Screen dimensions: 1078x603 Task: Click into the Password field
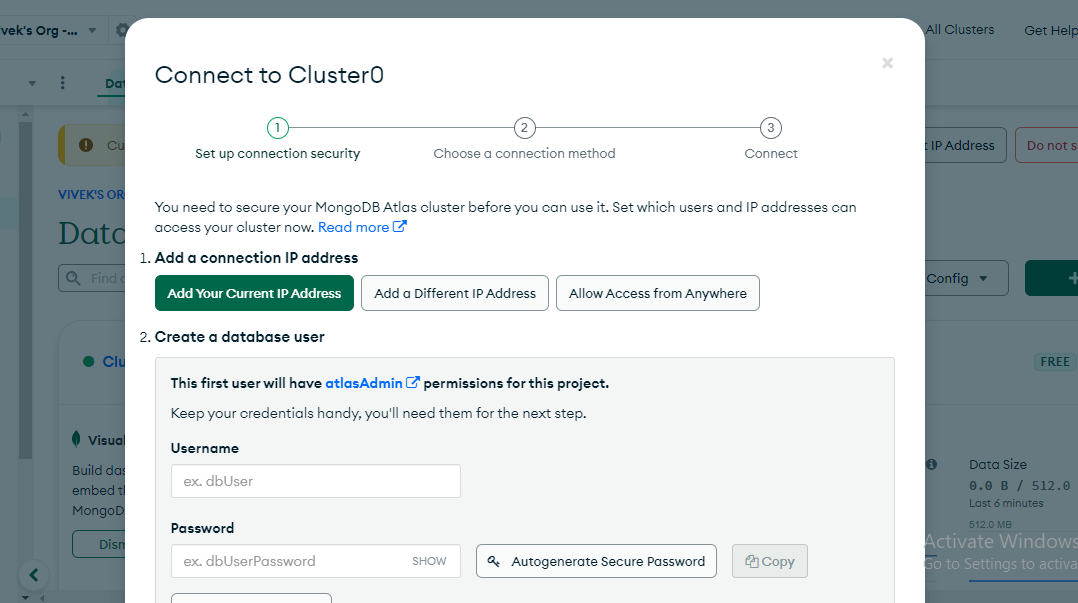point(290,561)
